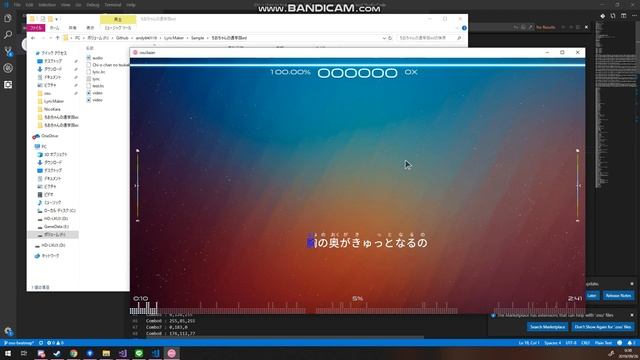Open VS Code Extensions activity icon
Image resolution: width=640 pixels, height=360 pixels.
(8, 84)
